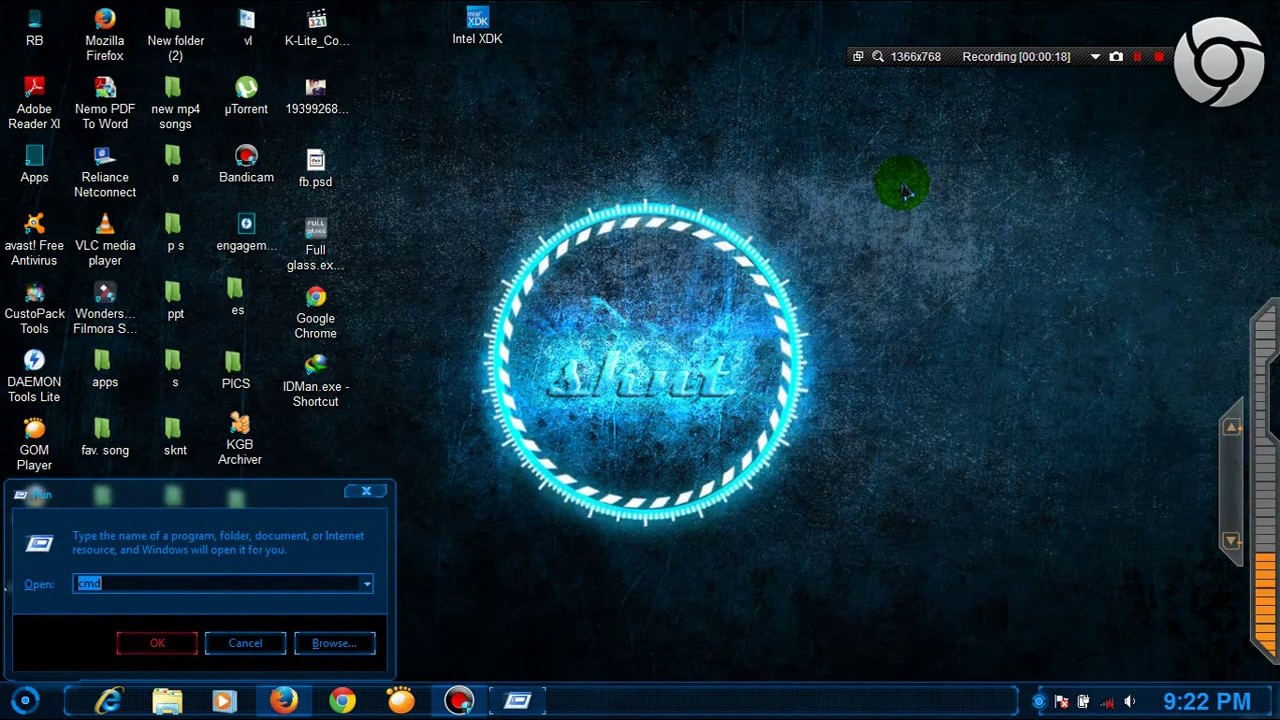Stop the Bandicam recording
The width and height of the screenshot is (1280, 720).
click(1158, 57)
